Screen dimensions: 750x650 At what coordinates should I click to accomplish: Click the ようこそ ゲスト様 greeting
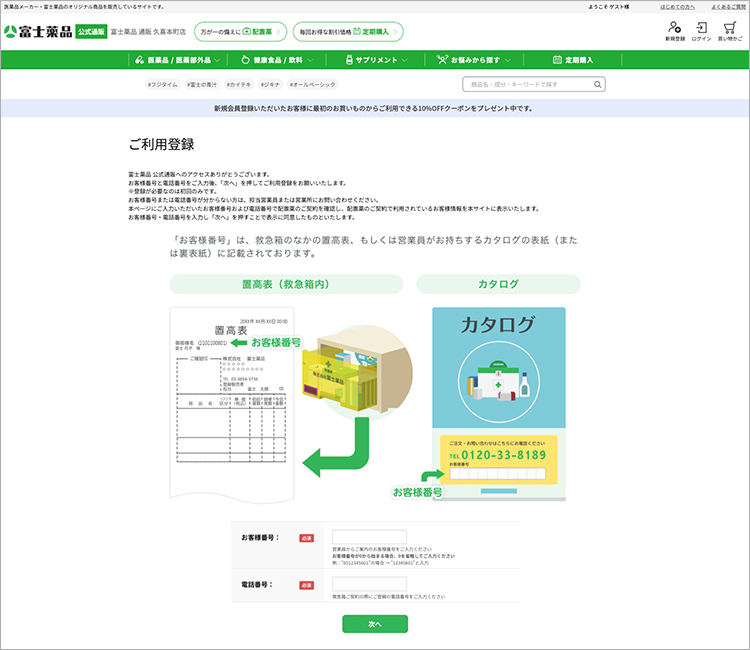(608, 7)
